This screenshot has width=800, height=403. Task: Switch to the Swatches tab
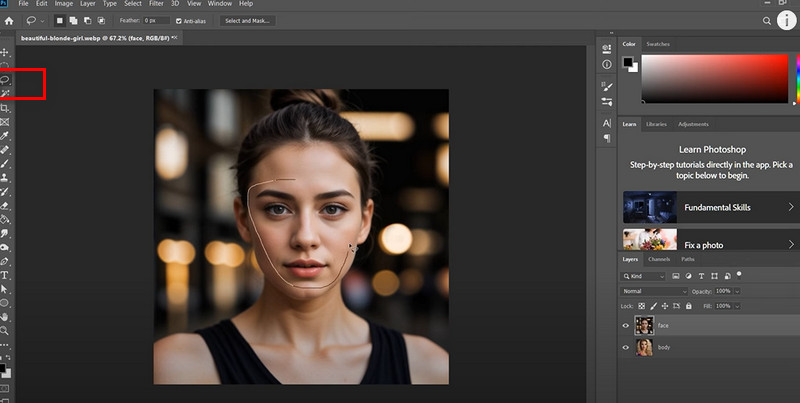(658, 44)
